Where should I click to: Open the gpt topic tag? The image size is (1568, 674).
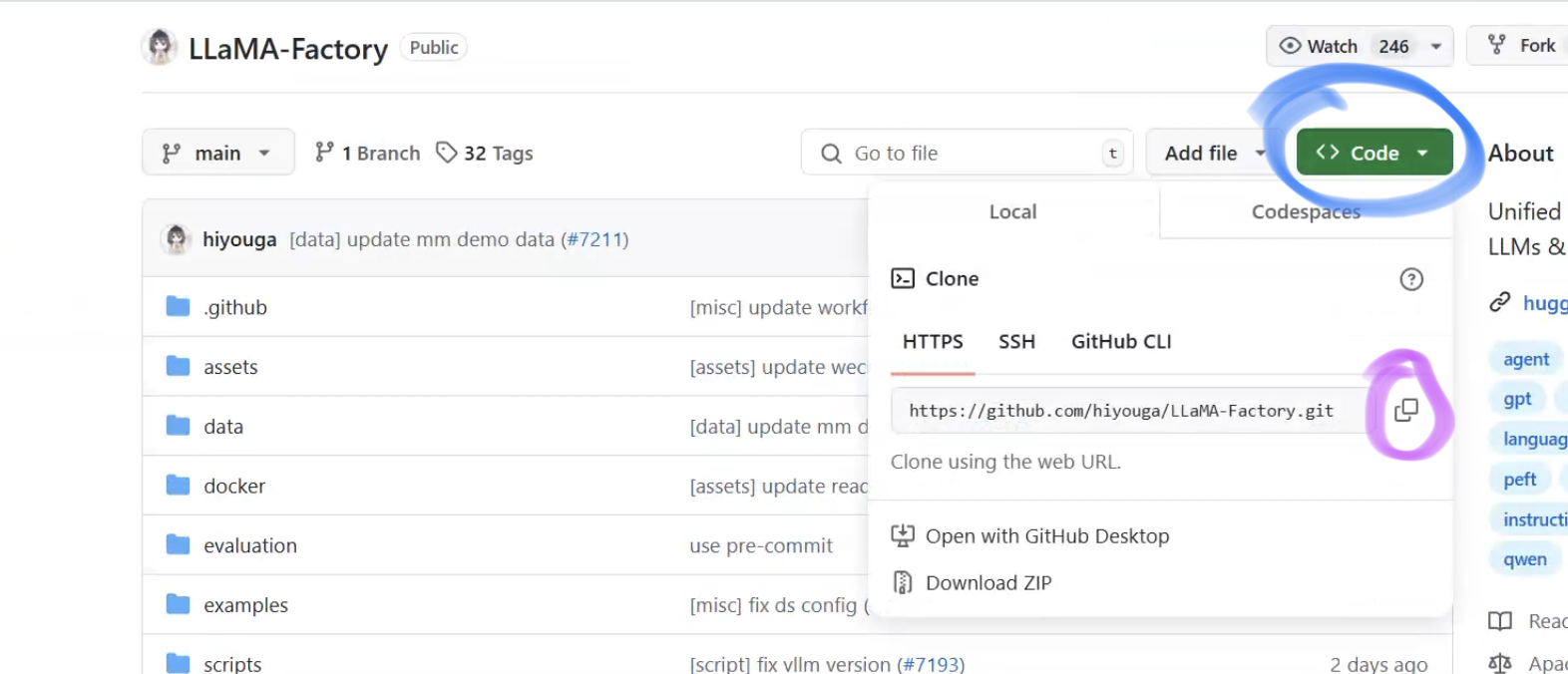[1517, 399]
